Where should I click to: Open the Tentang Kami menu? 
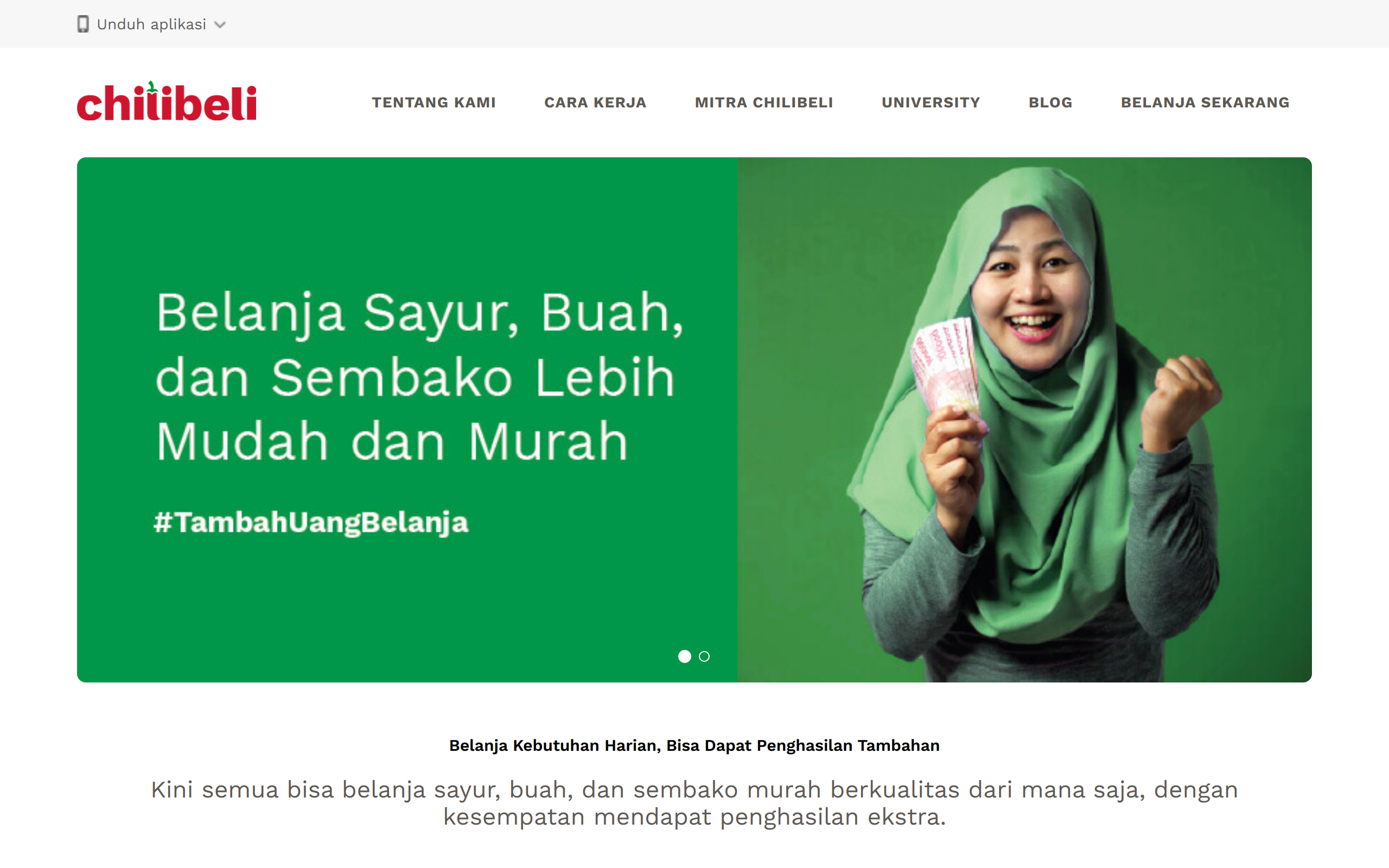(x=434, y=102)
